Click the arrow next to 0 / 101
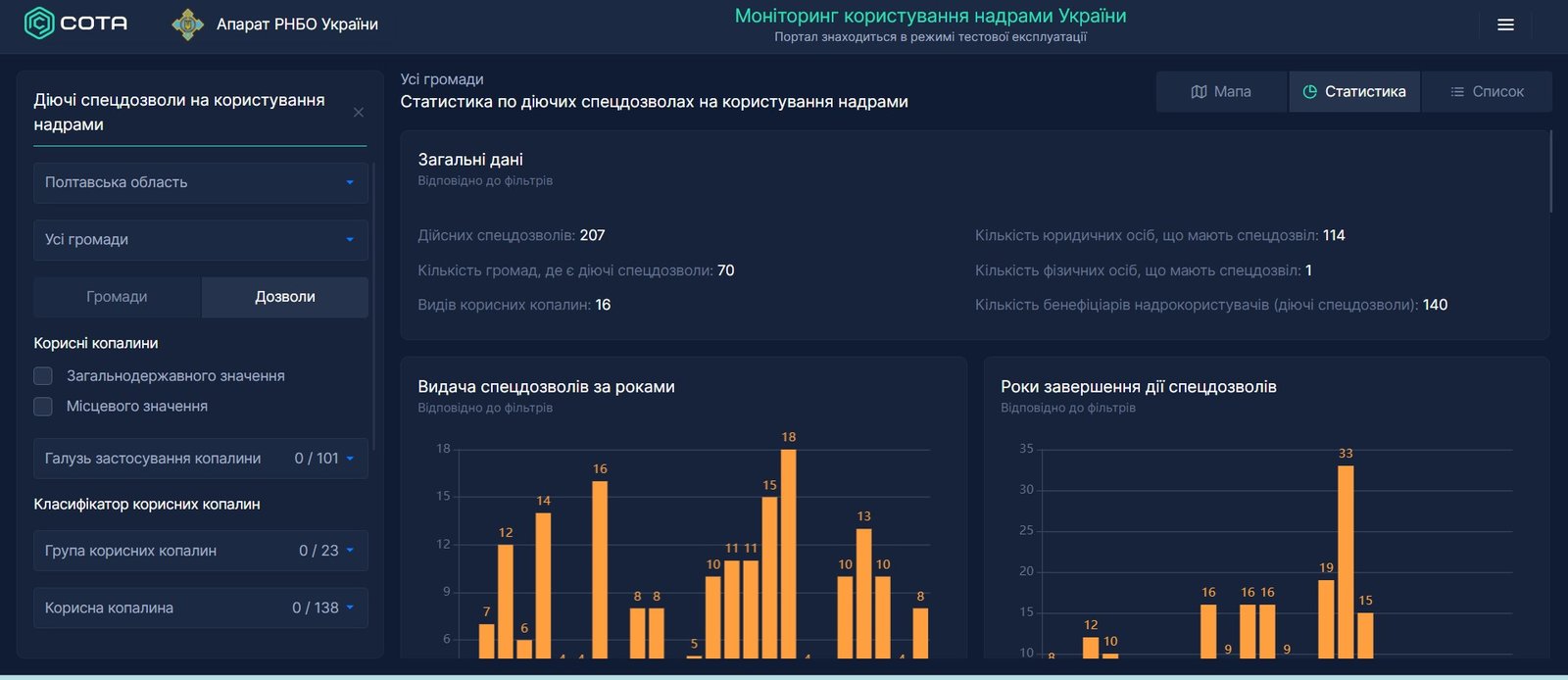Viewport: 1568px width, 680px height. pos(350,459)
